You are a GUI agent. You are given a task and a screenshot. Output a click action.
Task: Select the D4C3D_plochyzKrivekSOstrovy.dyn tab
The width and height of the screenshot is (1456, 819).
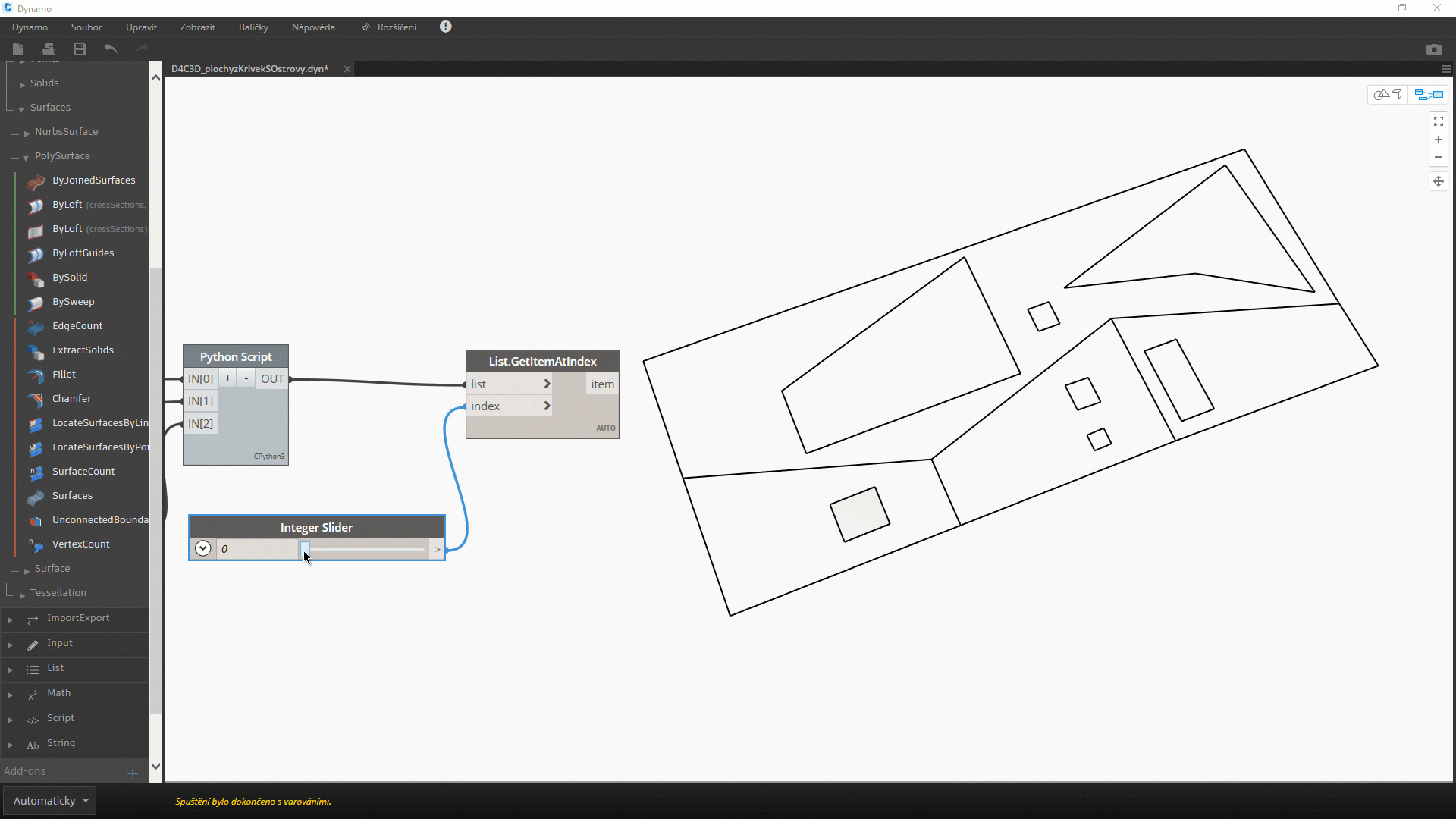pos(249,68)
